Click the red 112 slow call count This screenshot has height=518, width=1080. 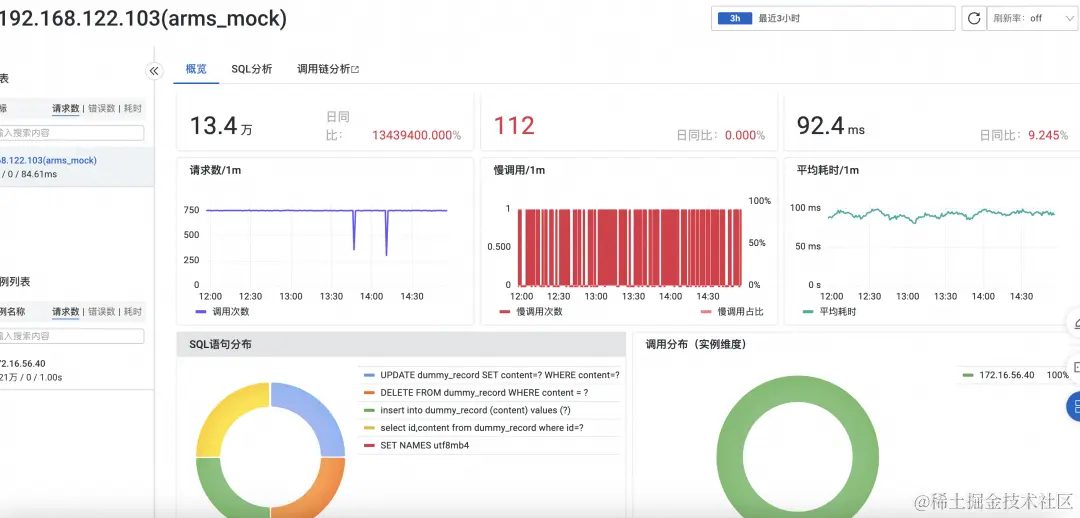515,125
